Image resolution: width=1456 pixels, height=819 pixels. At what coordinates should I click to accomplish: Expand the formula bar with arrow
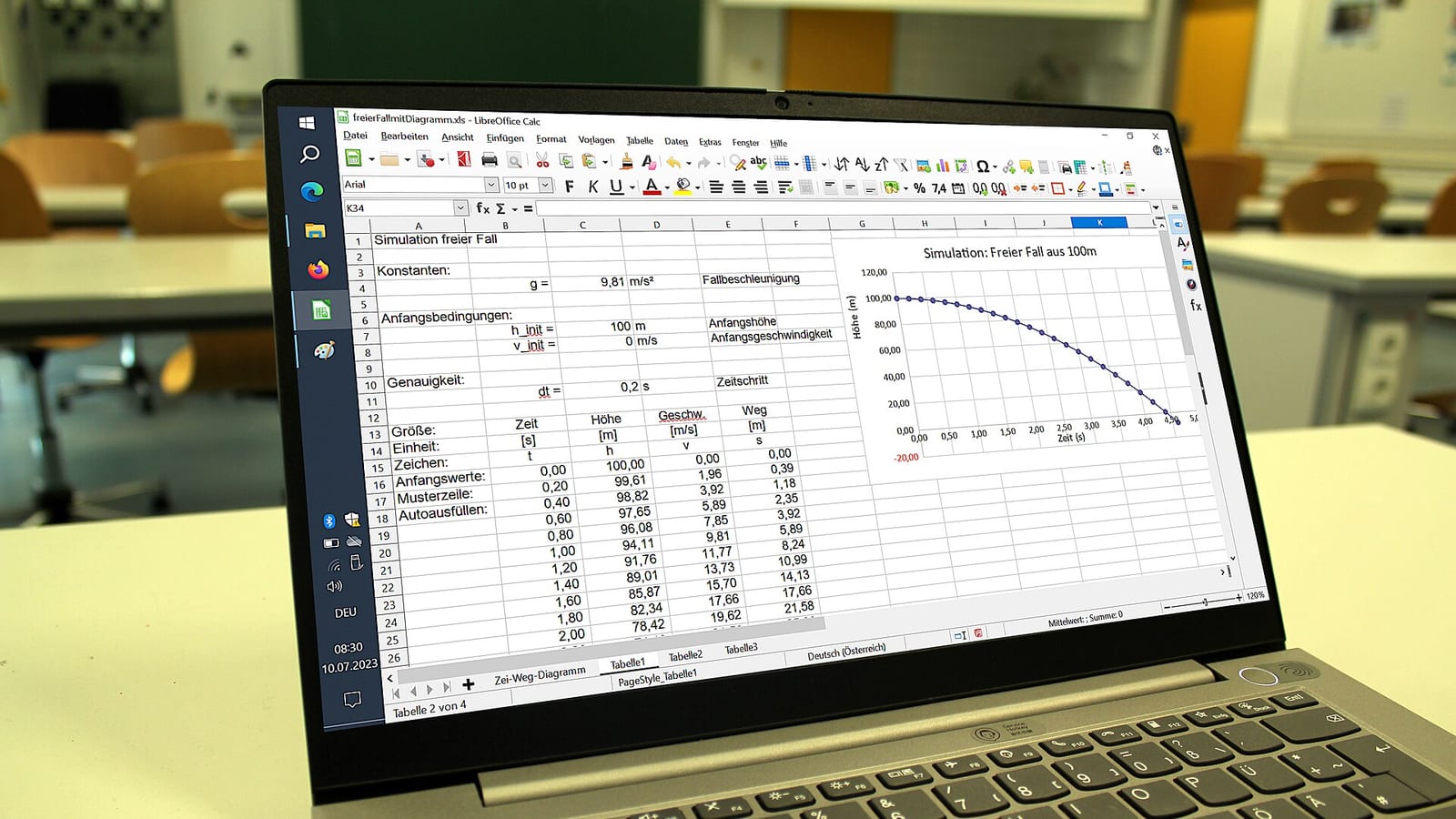click(x=1156, y=207)
